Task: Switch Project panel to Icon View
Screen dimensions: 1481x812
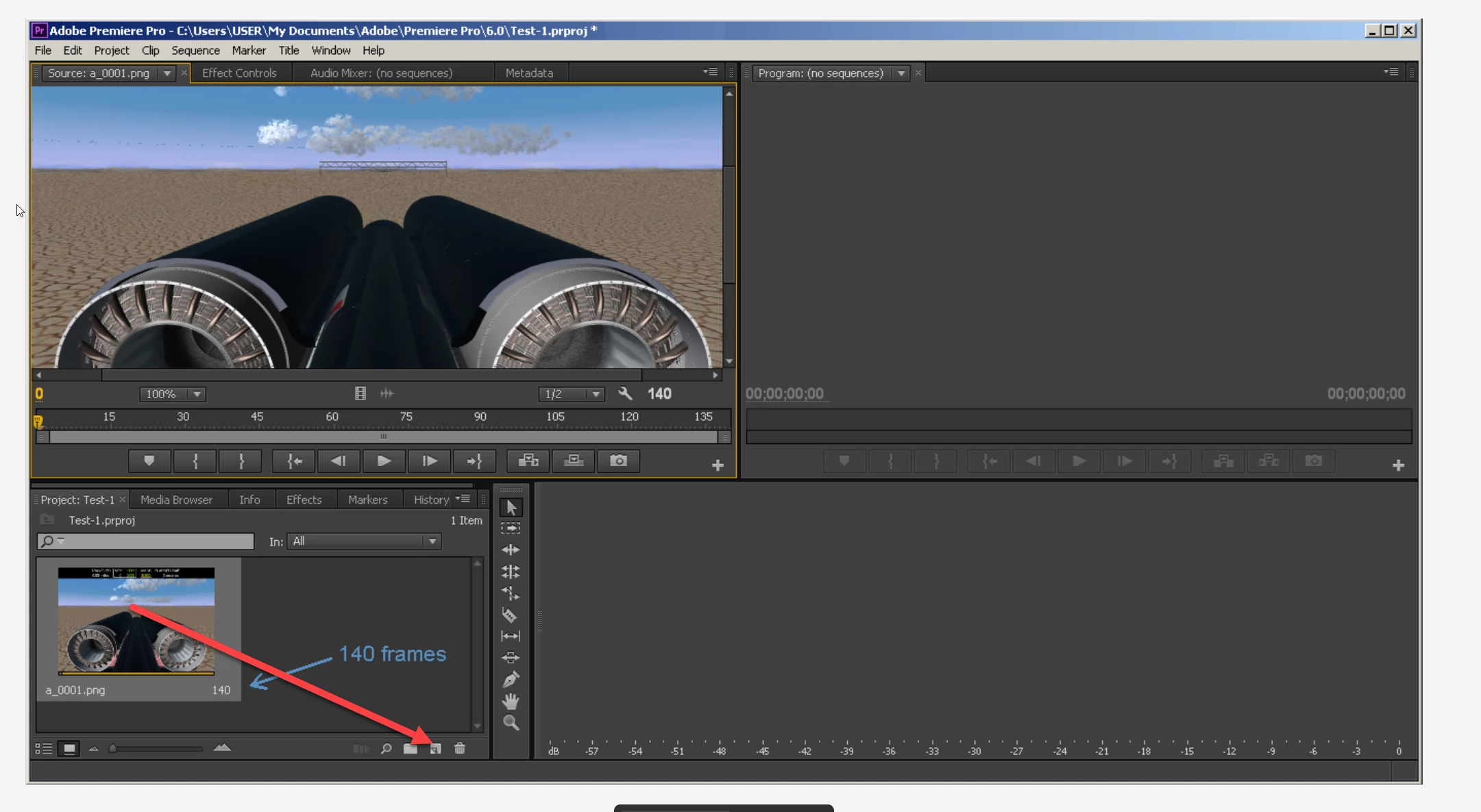Action: pos(69,749)
